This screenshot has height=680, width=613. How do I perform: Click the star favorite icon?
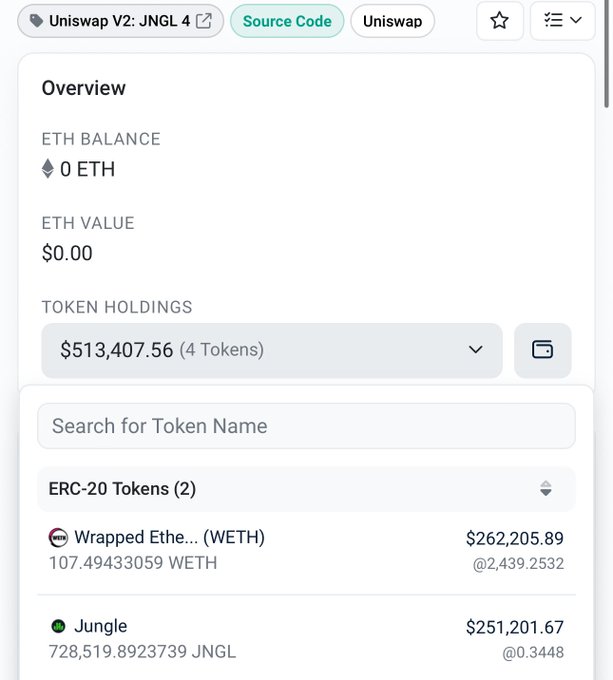pos(499,20)
